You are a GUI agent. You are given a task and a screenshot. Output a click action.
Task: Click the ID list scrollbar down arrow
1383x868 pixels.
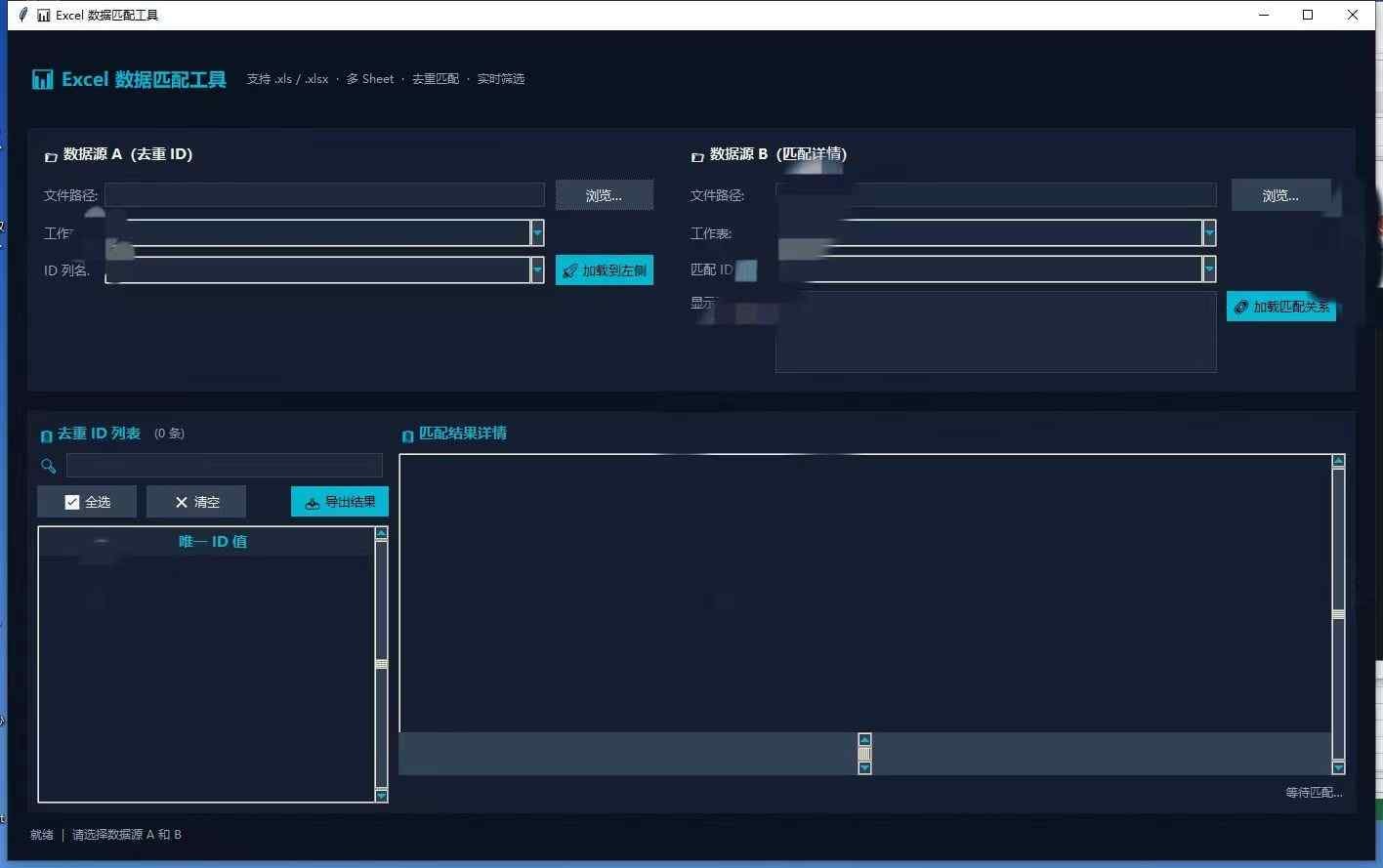(381, 796)
